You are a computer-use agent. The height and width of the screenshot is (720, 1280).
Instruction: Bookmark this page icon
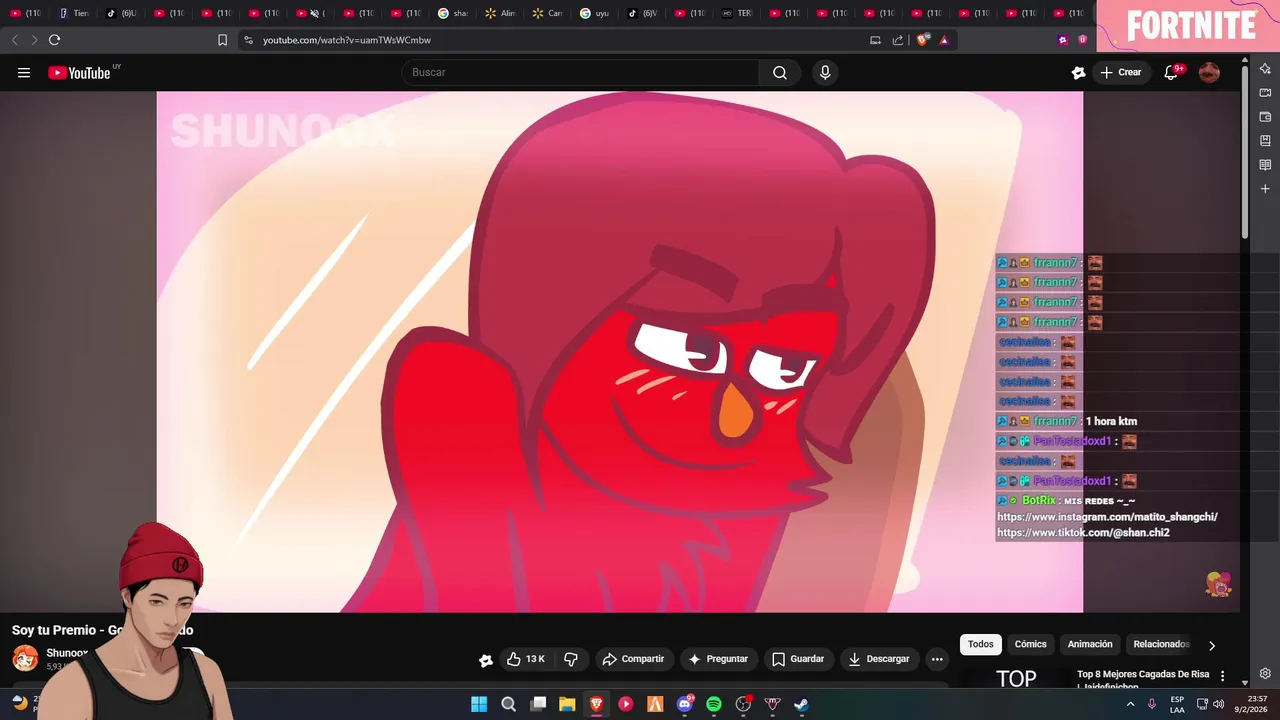click(222, 40)
